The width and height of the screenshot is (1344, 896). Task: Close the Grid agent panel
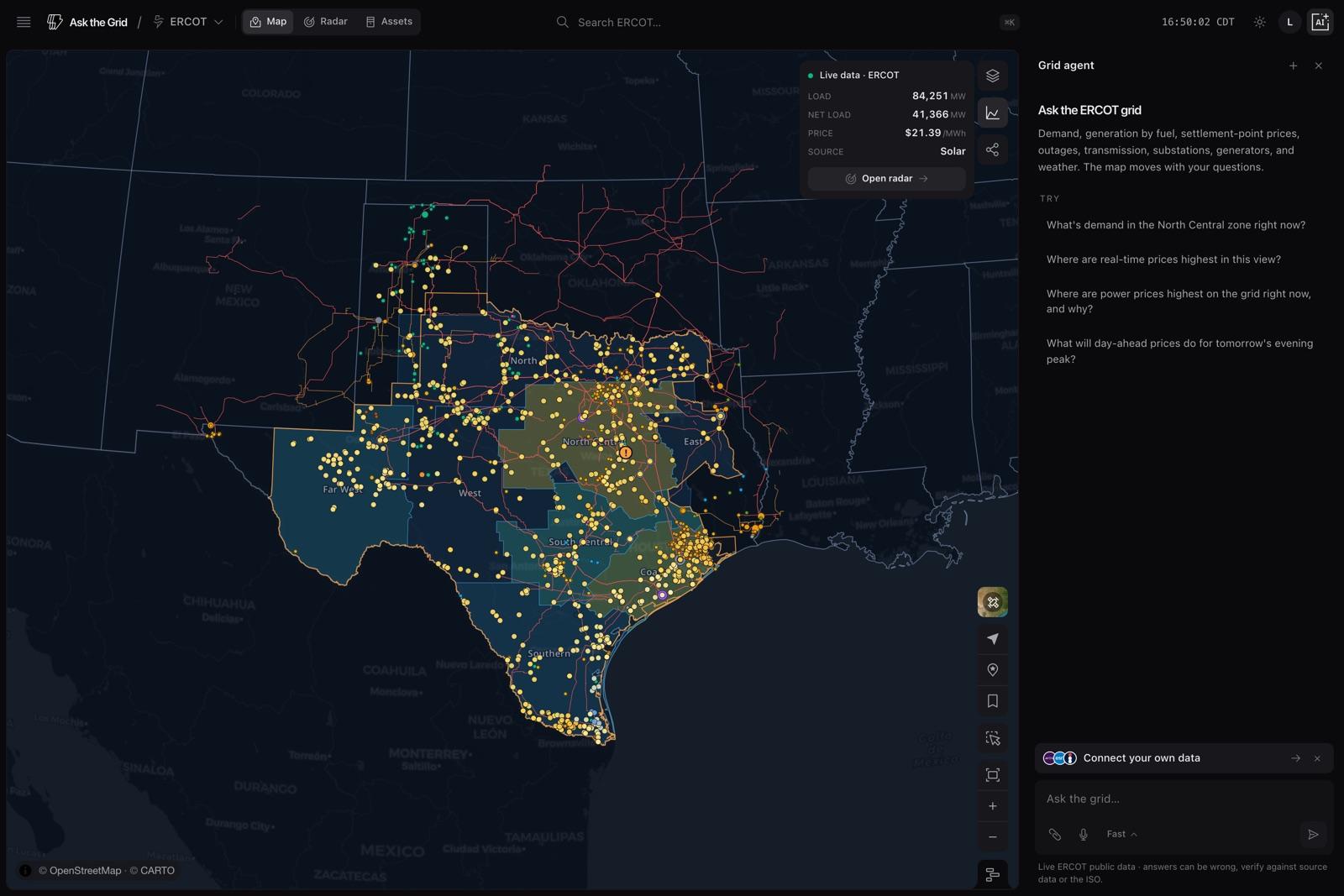[x=1318, y=65]
